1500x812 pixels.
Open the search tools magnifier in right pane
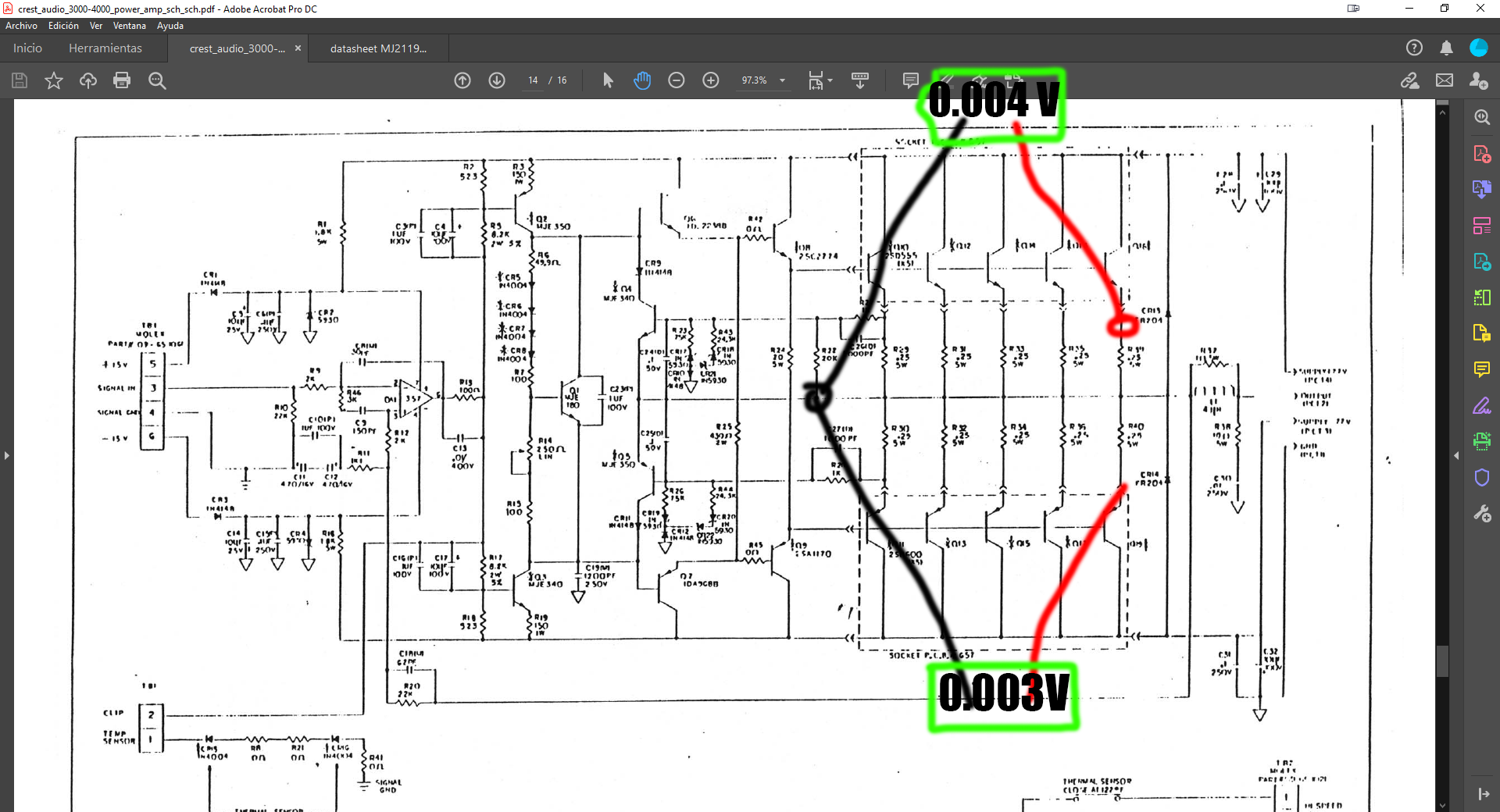click(1482, 117)
